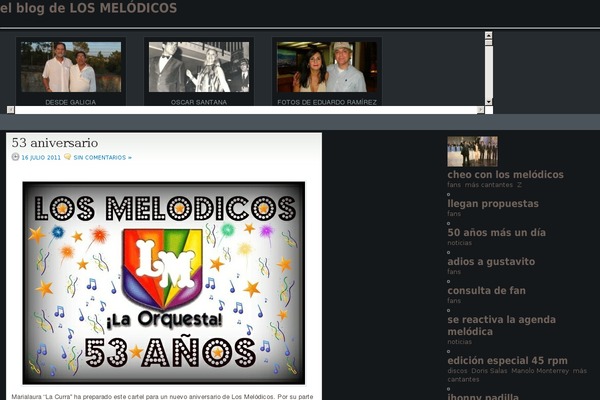Screen dimensions: 600x400
Task: Click the gallery scroll-right arrow
Action: [480, 110]
